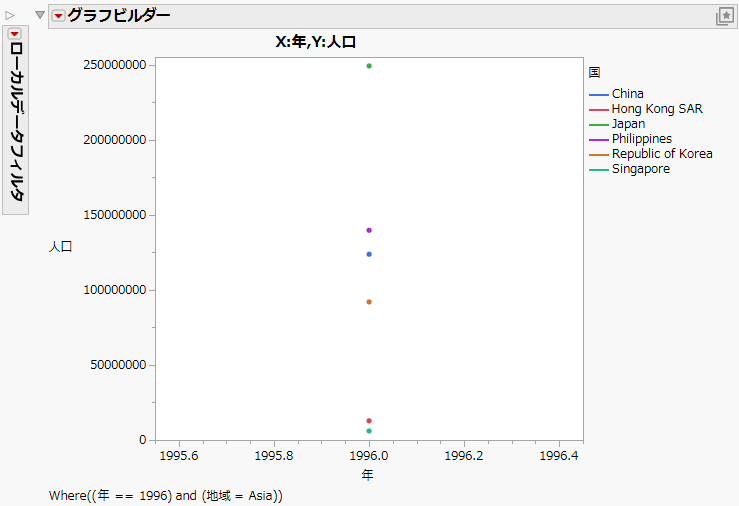Collapse the グラフビルダー outline with gray triangle
This screenshot has width=739, height=506.
(x=40, y=15)
